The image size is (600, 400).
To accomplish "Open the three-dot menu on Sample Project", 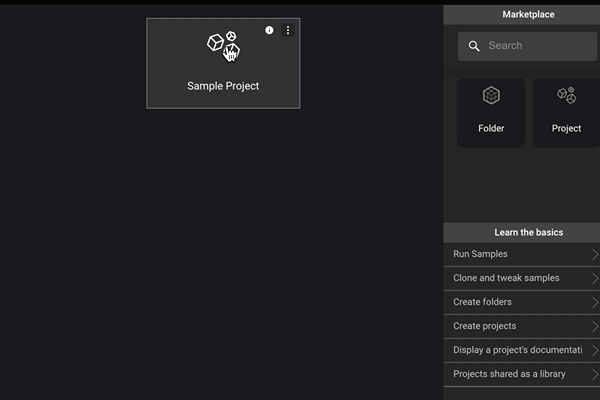I will [288, 31].
